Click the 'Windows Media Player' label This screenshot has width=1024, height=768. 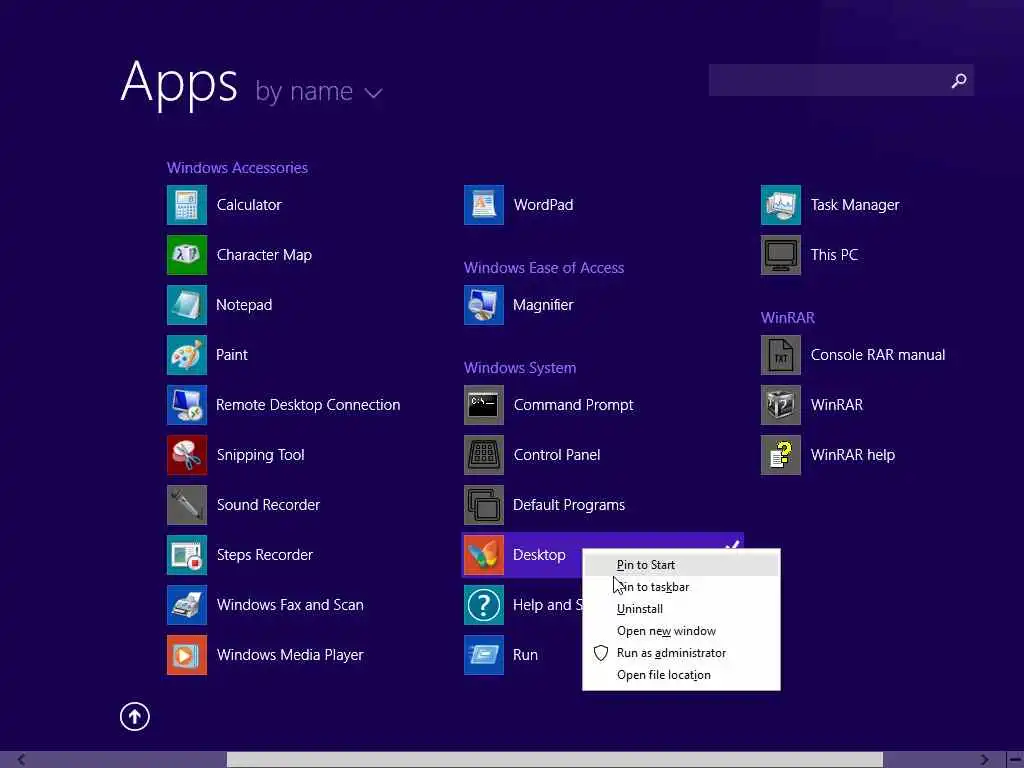290,655
